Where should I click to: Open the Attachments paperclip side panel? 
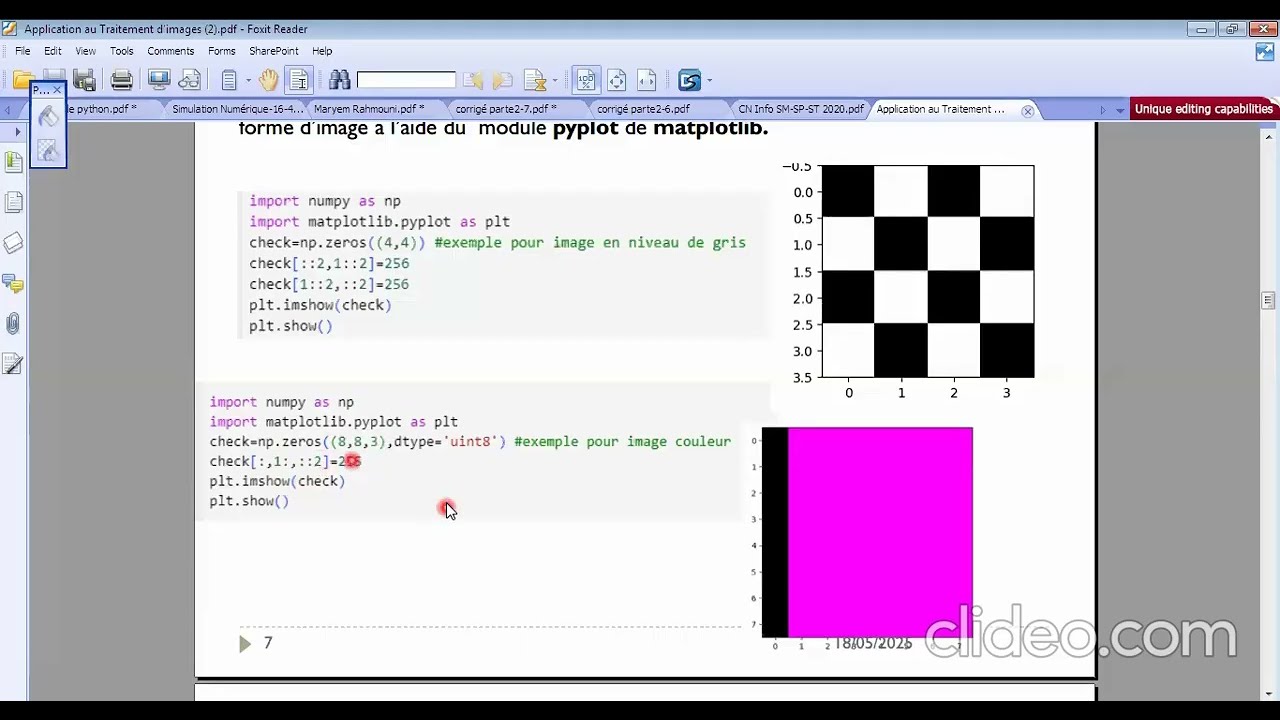[x=13, y=324]
